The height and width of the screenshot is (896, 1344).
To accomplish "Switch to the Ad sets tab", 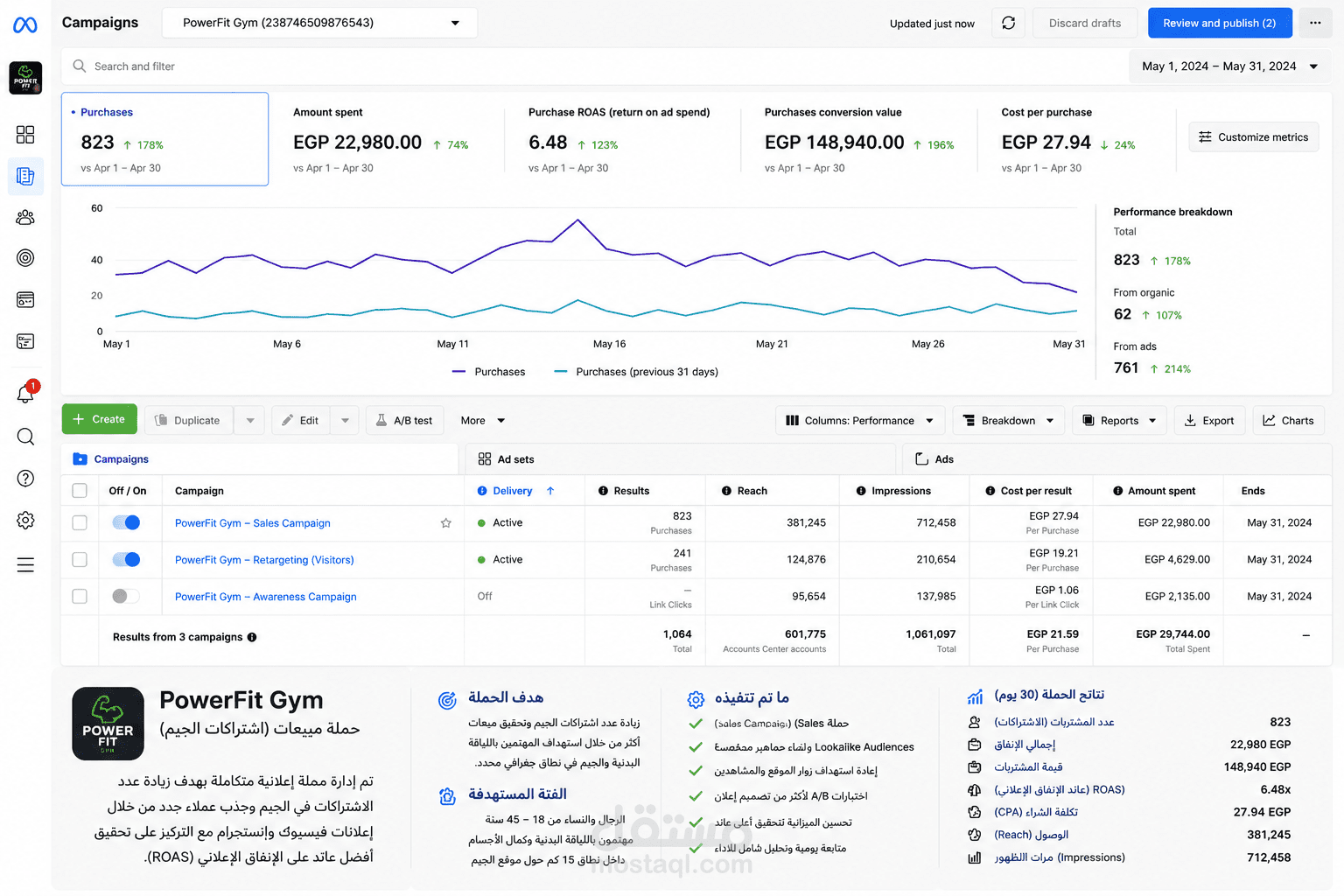I will point(682,459).
